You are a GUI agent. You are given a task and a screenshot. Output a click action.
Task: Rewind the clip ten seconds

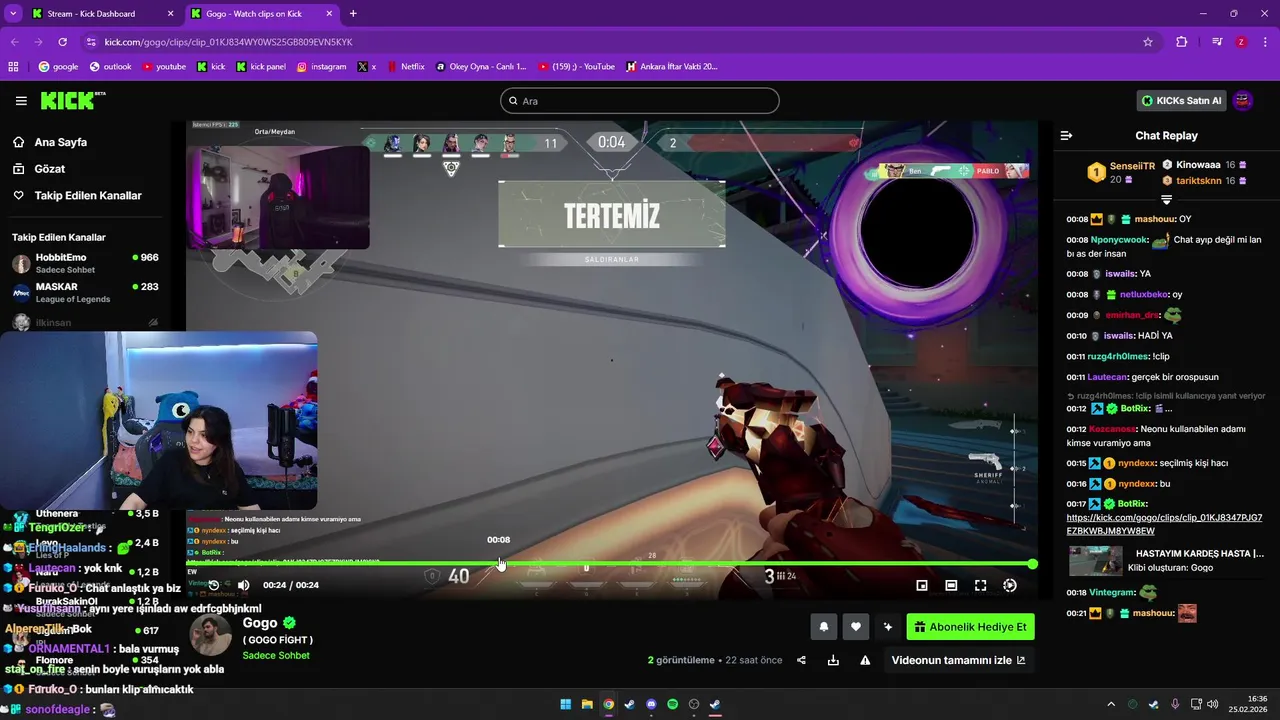point(213,585)
